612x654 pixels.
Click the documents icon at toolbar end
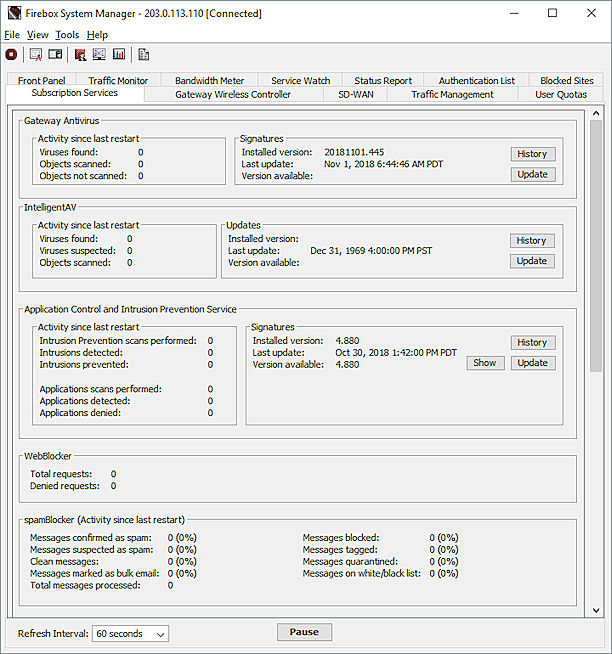click(x=144, y=55)
